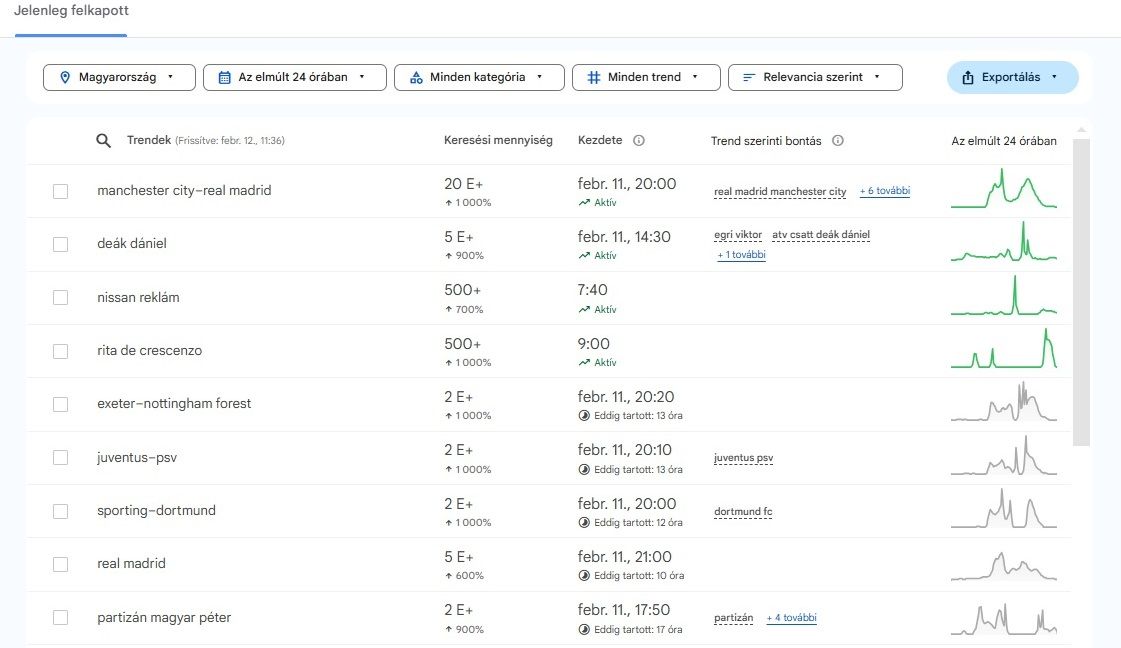Click the duration clock icon for real madrid row
The height and width of the screenshot is (648, 1121).
tap(584, 576)
